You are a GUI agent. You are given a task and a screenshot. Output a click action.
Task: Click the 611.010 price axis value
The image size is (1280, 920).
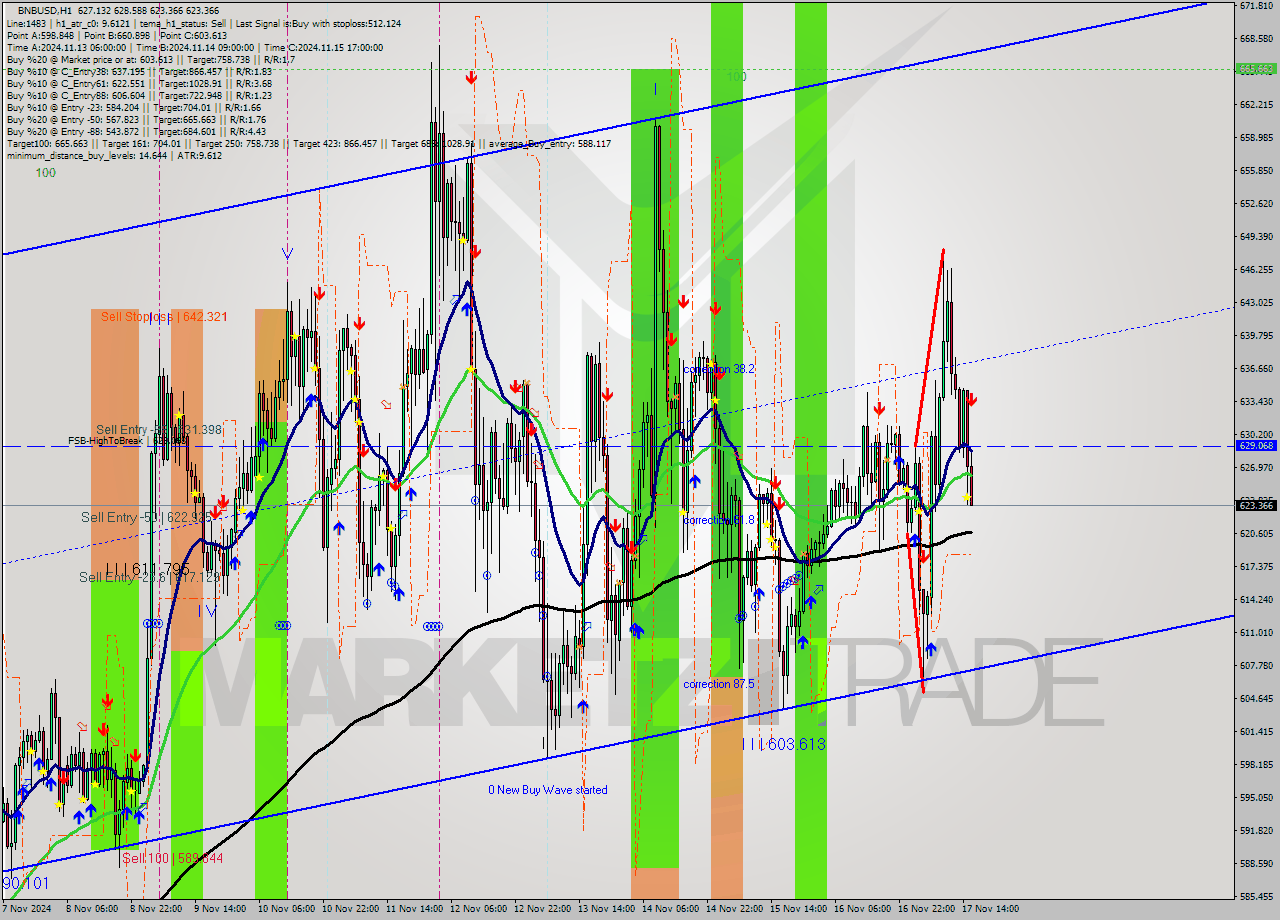point(1256,633)
